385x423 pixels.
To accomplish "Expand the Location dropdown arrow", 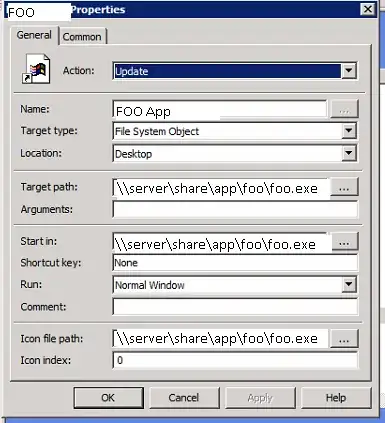I will (349, 153).
